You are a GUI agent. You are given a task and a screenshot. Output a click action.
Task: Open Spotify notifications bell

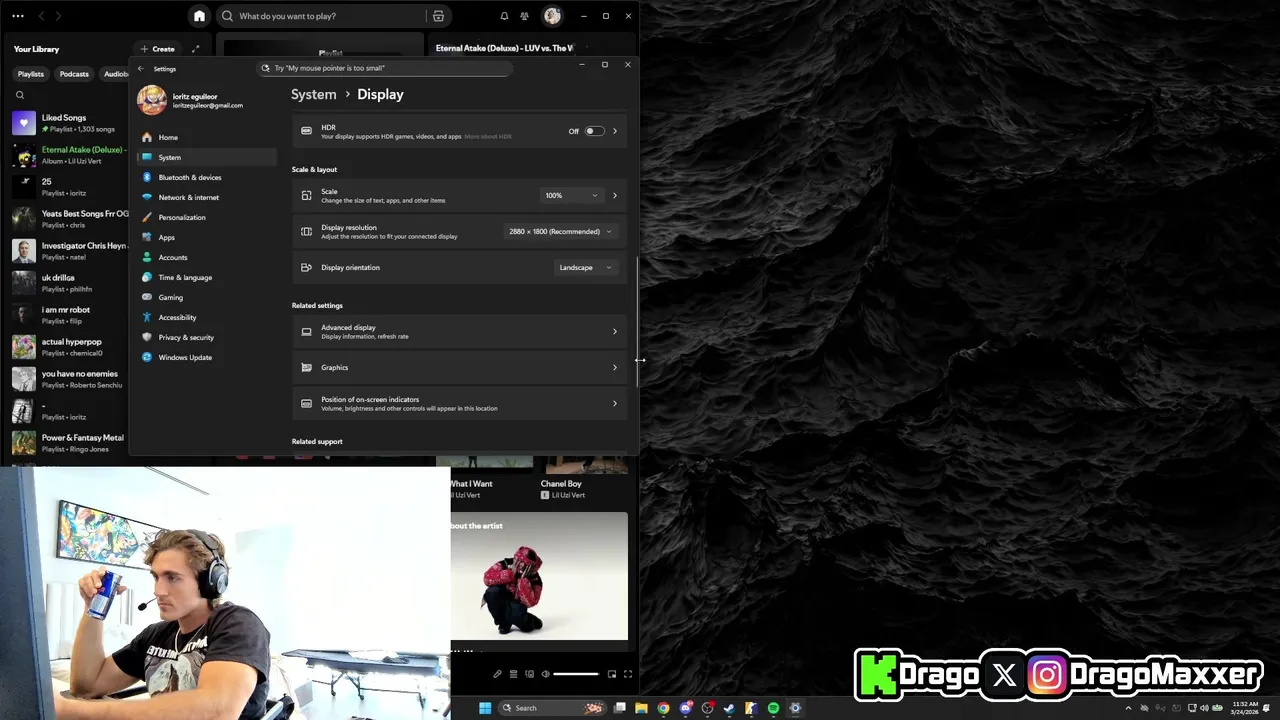pyautogui.click(x=504, y=16)
